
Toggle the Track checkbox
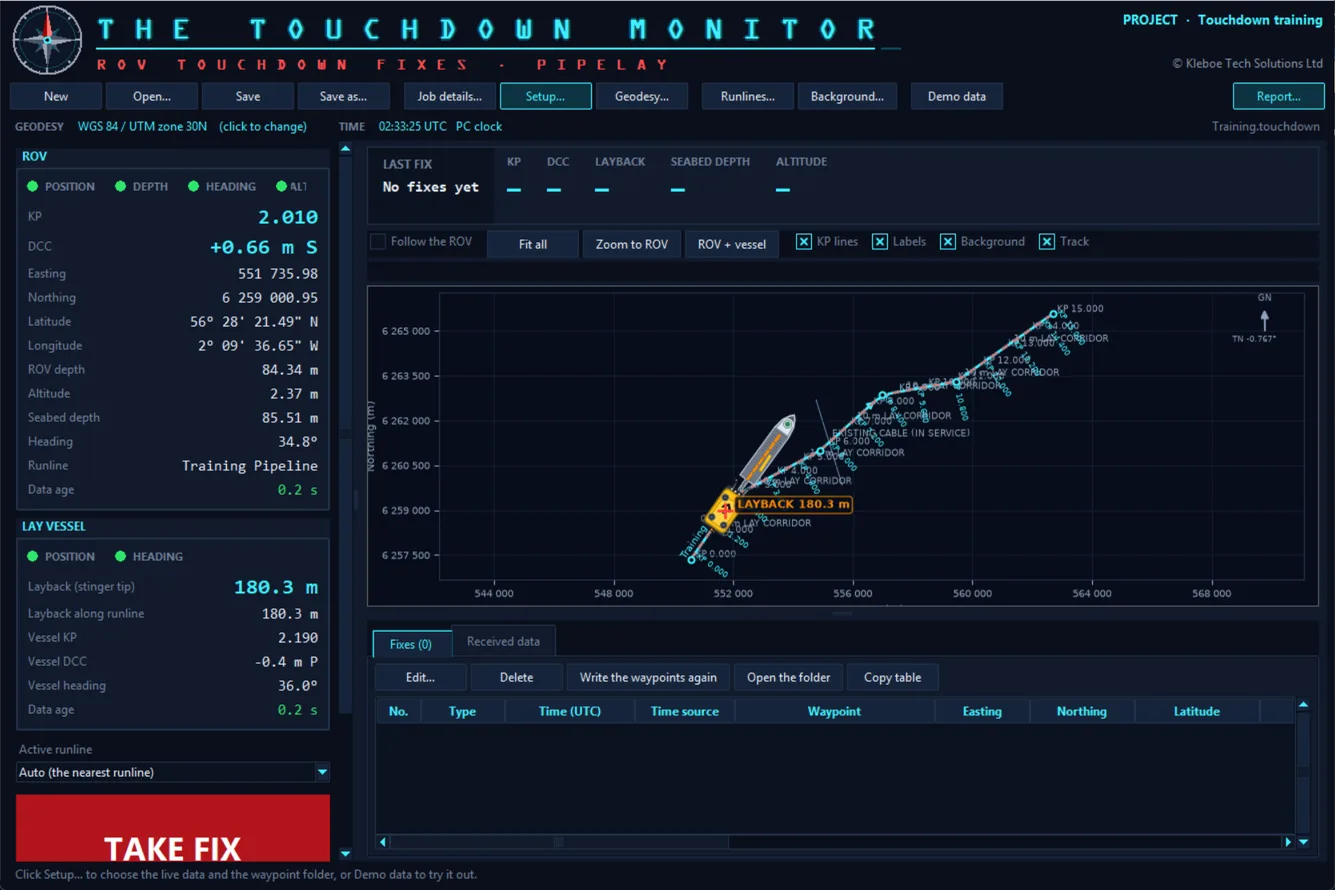pos(1046,241)
